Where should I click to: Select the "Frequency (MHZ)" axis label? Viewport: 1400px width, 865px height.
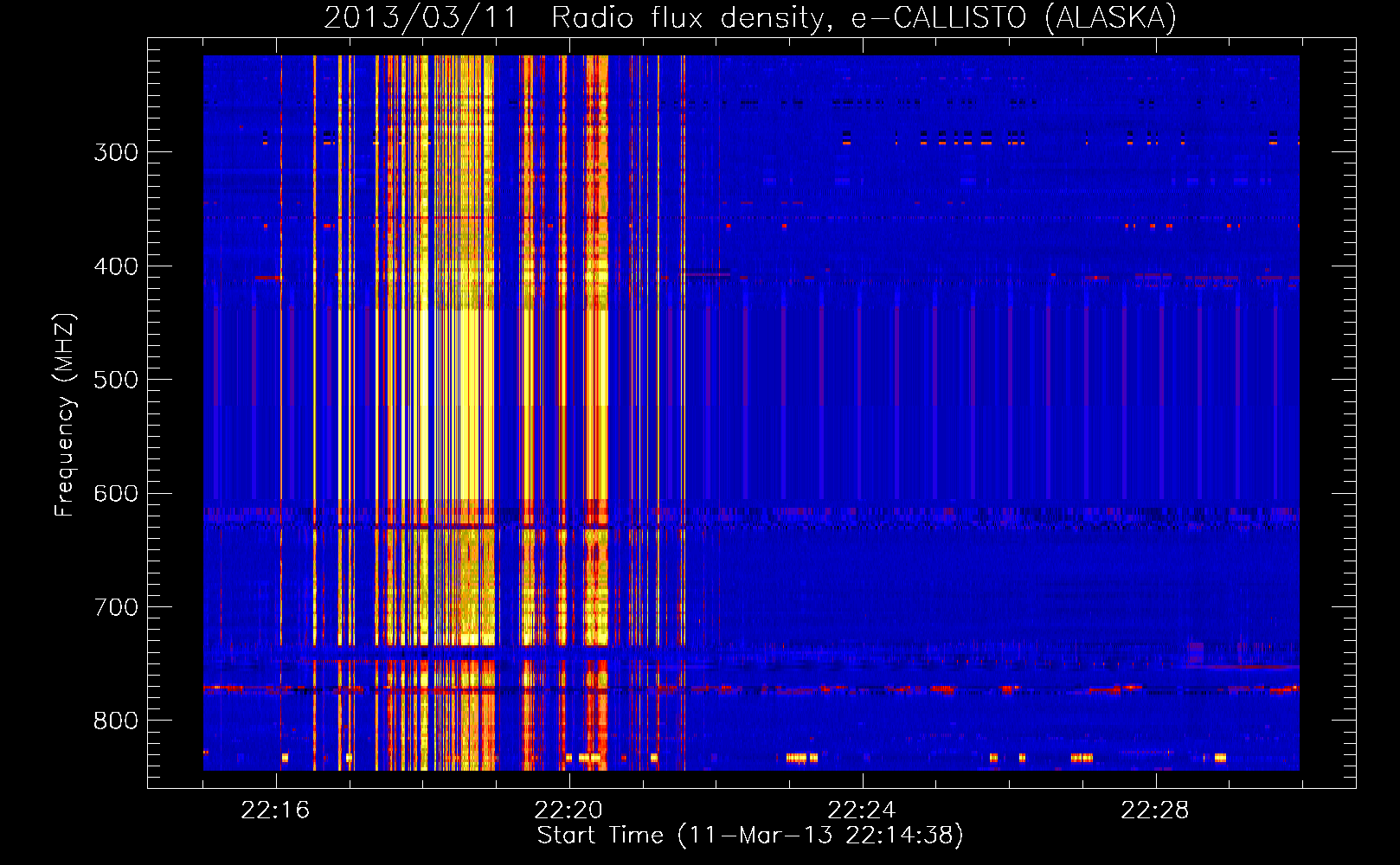pyautogui.click(x=65, y=415)
